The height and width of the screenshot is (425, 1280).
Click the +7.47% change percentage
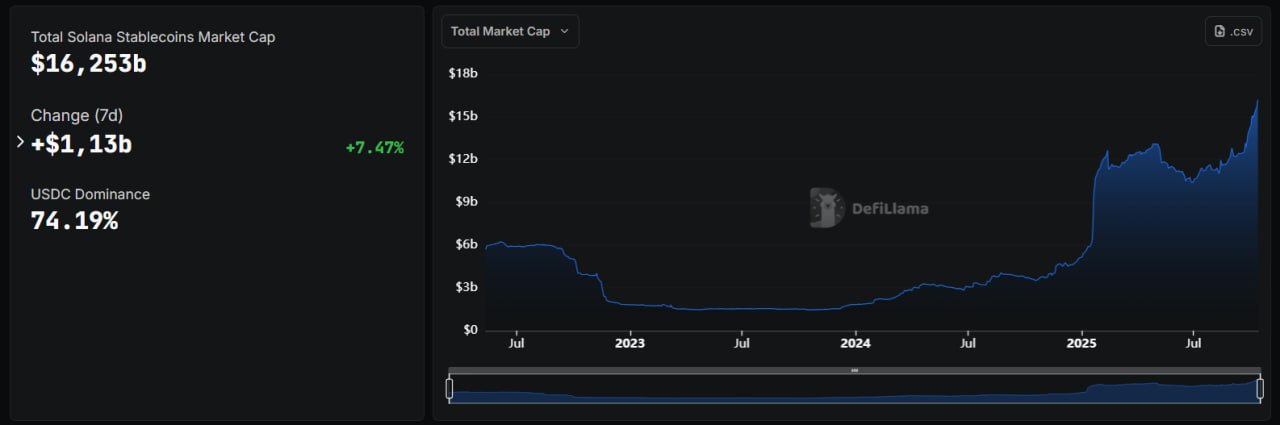click(375, 148)
